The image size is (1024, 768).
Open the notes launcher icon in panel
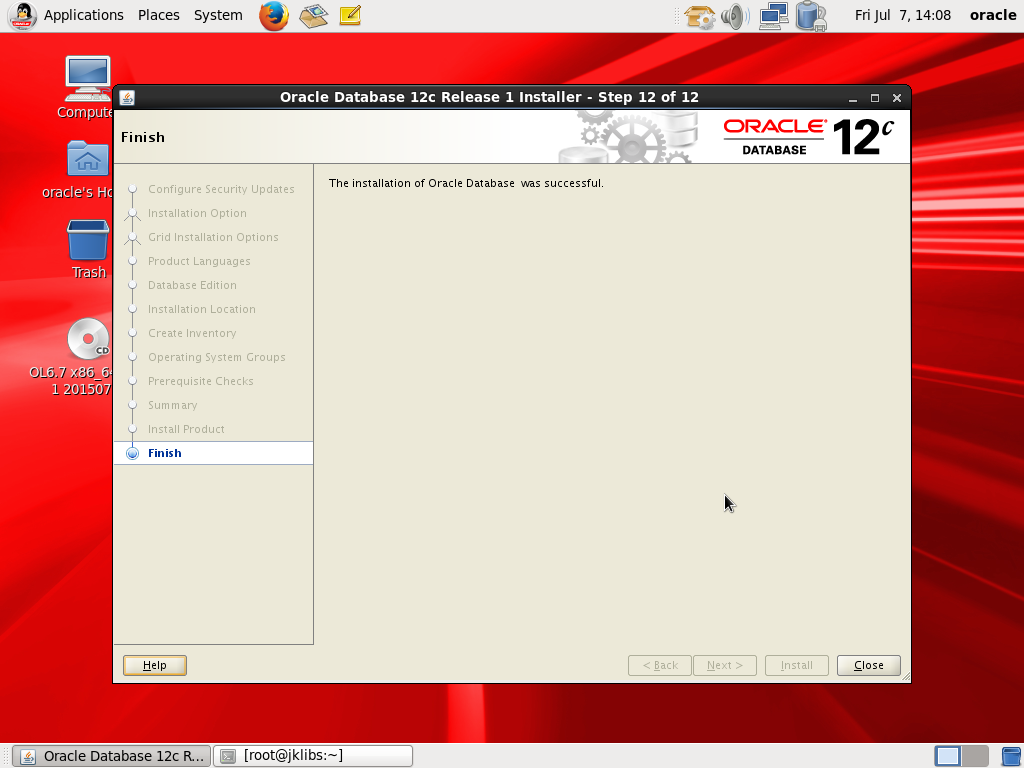[350, 15]
